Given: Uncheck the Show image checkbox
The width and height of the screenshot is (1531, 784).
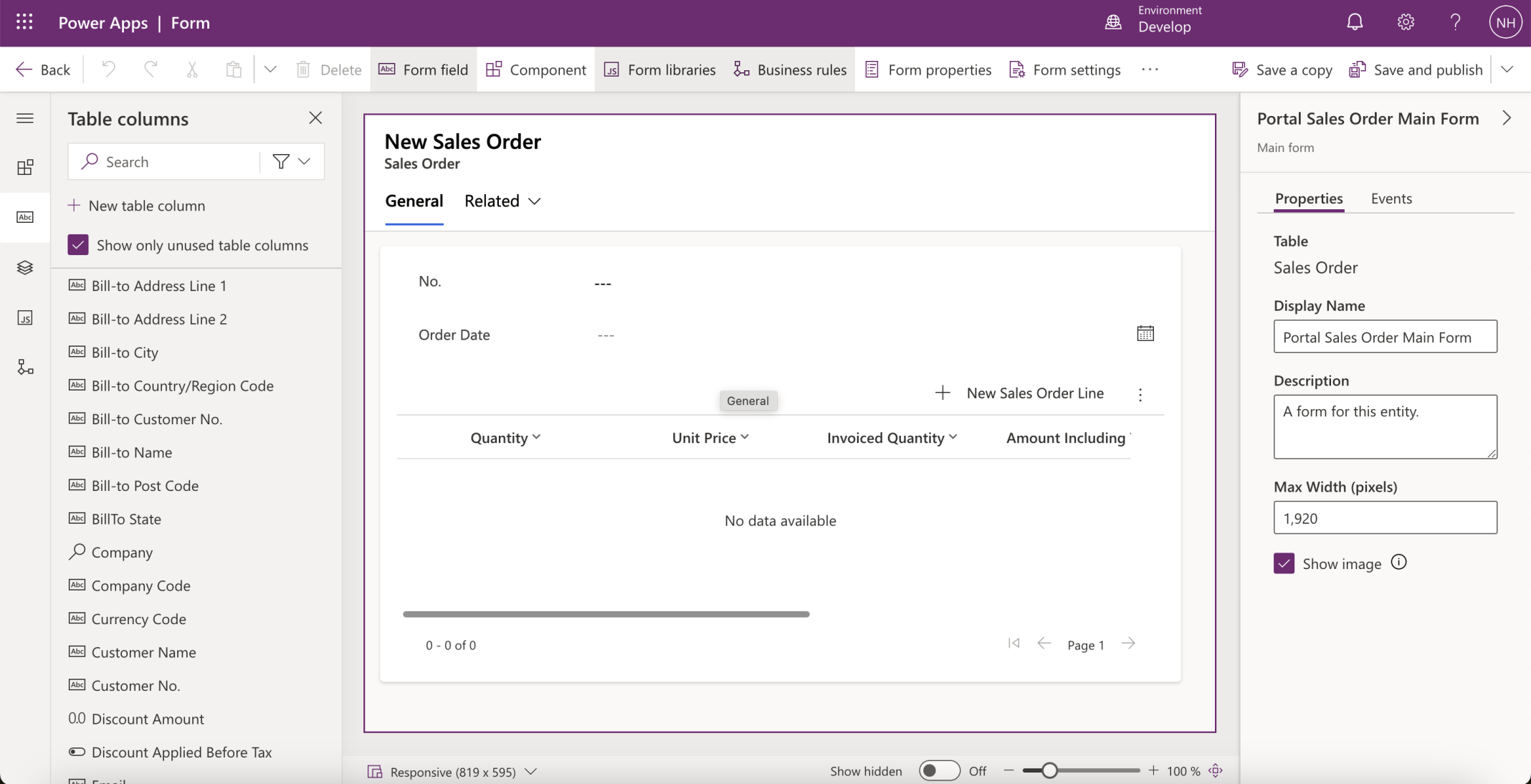Looking at the screenshot, I should [1284, 563].
